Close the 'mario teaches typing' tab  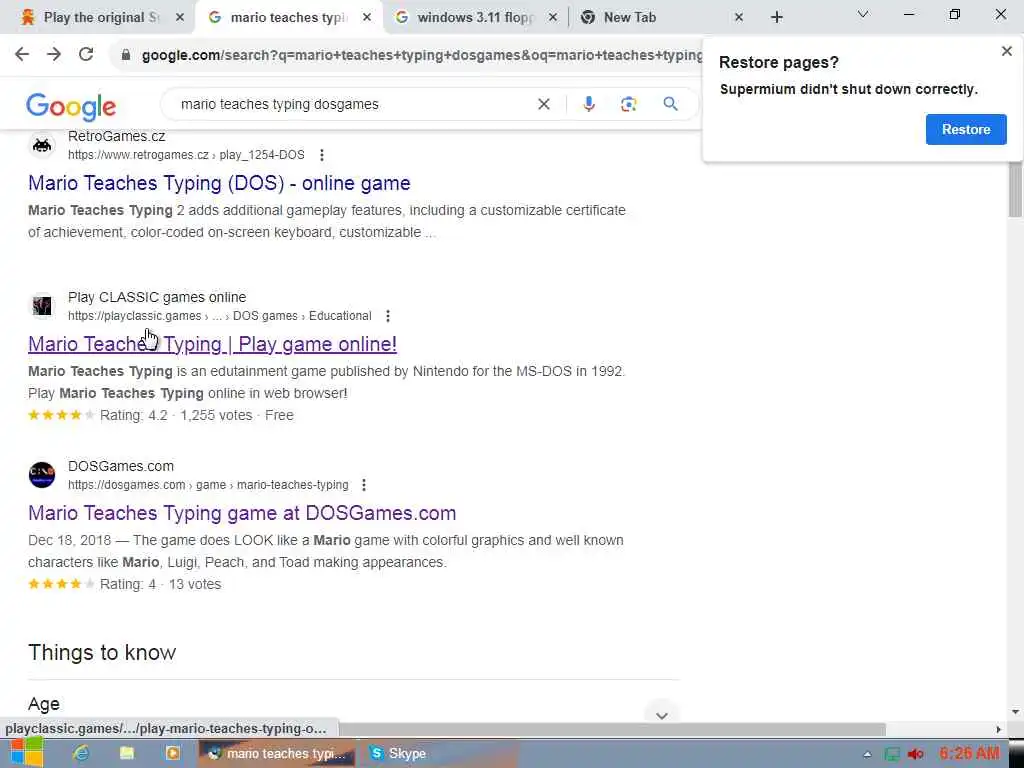tap(367, 18)
